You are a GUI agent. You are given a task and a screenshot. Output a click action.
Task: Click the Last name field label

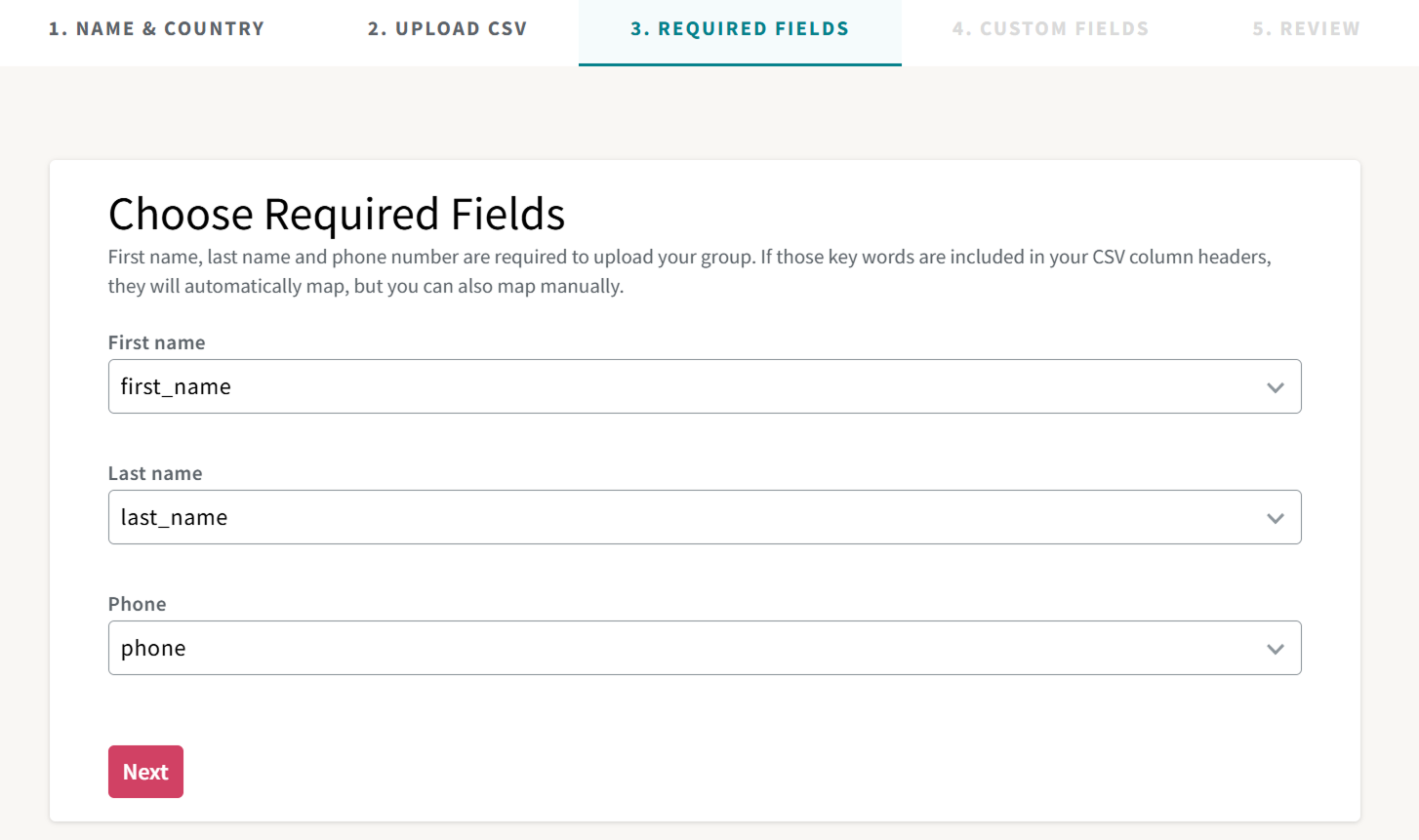pos(154,473)
